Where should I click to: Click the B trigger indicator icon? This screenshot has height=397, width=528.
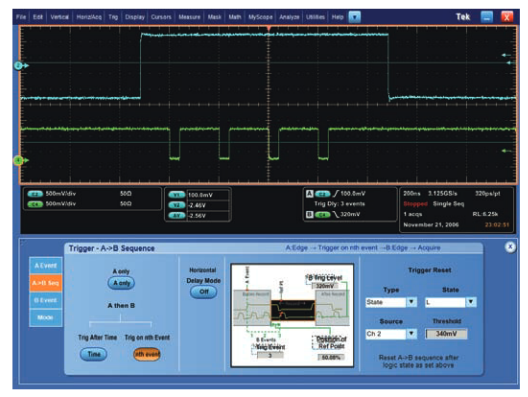[x=309, y=214]
